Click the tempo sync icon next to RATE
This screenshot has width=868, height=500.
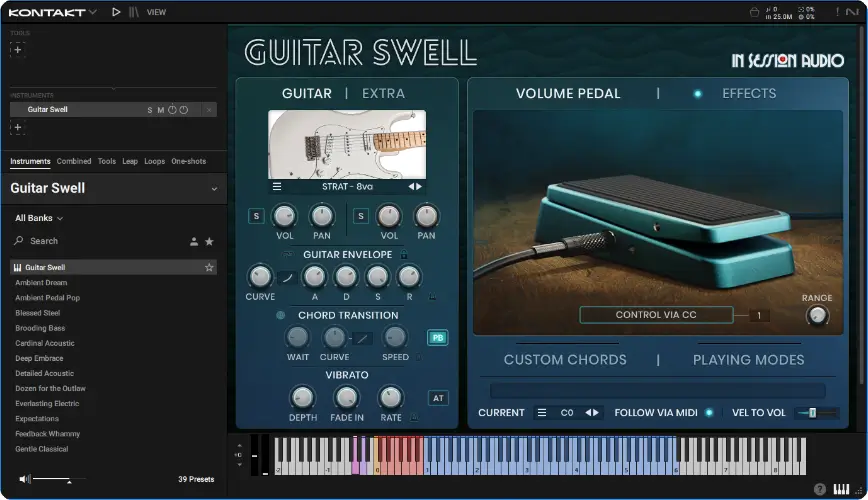(414, 417)
